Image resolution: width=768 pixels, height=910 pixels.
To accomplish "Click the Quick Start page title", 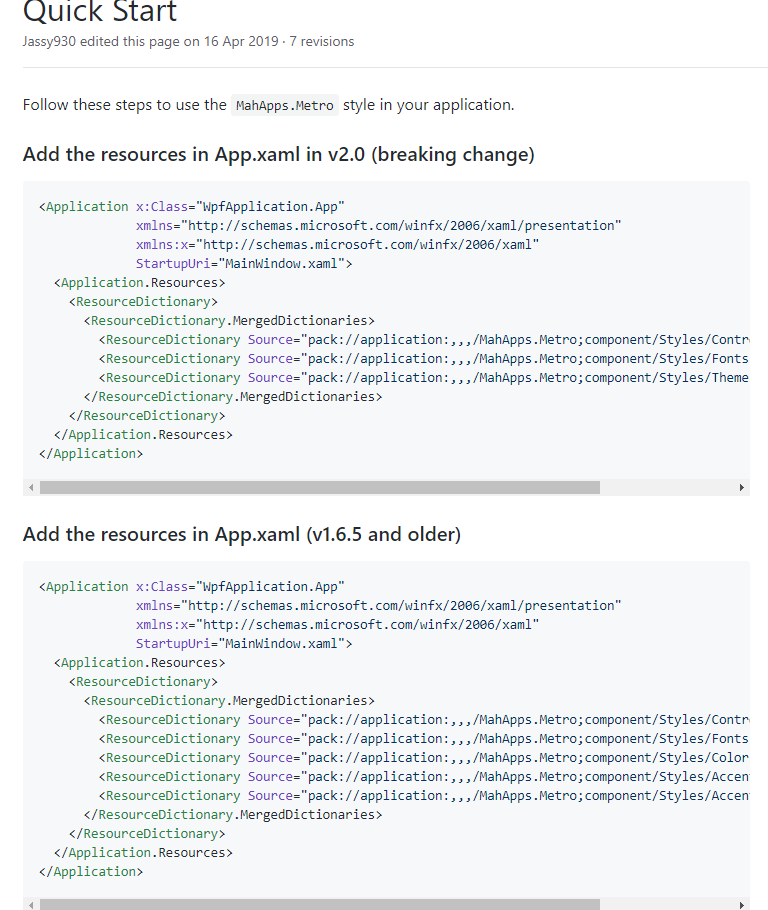I will pos(100,13).
